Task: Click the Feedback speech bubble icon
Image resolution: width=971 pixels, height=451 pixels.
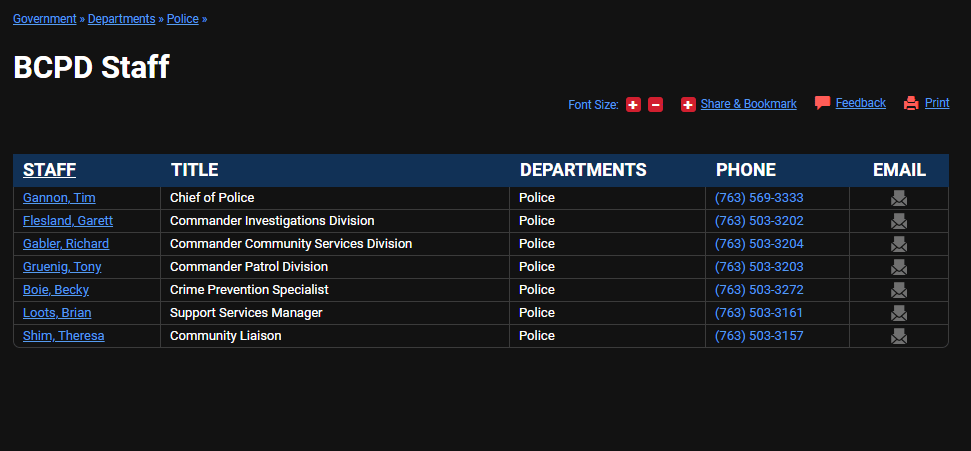Action: point(822,103)
